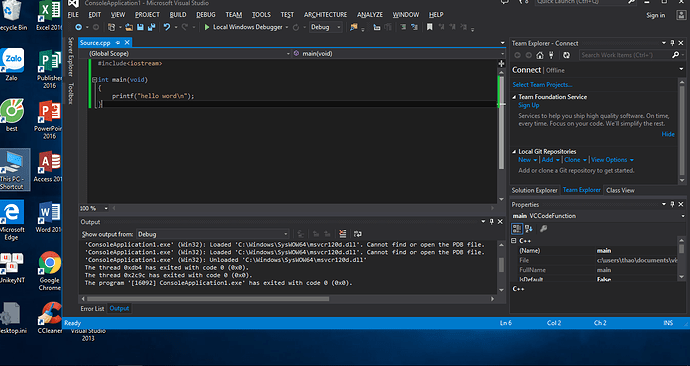The image size is (690, 366).
Task: Collapse the main function code block
Action: 95,80
